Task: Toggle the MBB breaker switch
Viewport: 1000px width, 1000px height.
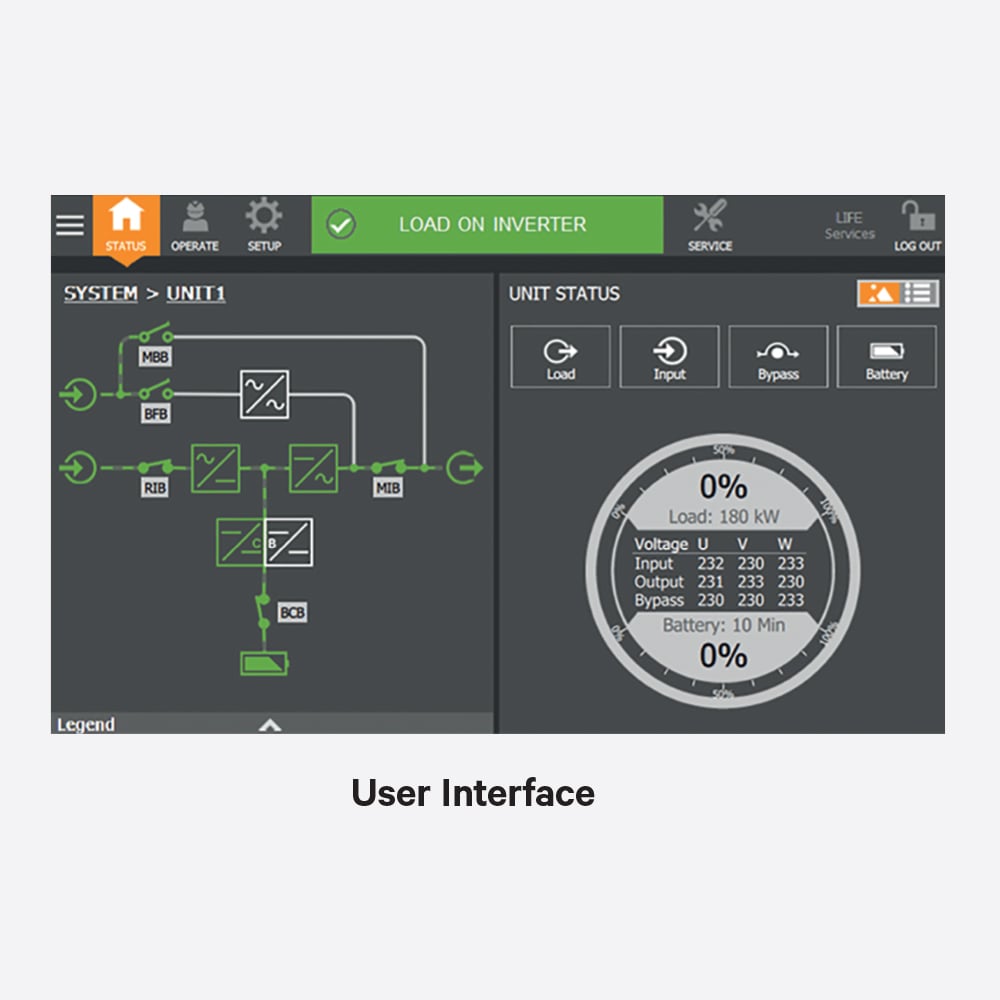Action: coord(156,337)
